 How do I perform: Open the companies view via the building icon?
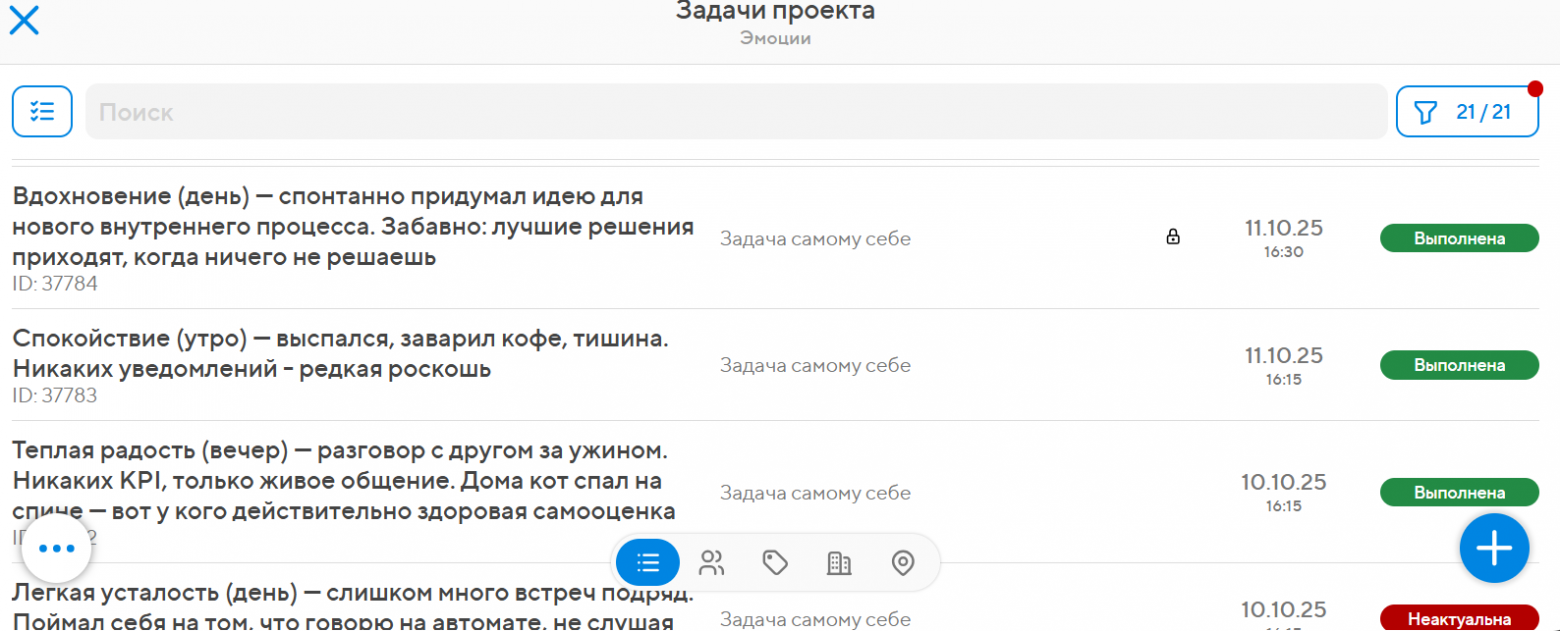coord(839,562)
